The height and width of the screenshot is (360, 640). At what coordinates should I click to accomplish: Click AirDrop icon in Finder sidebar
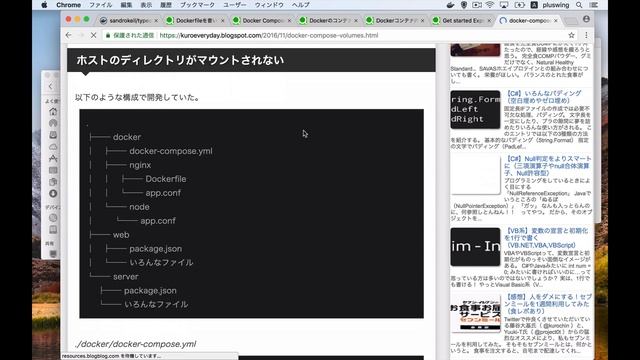pyautogui.click(x=53, y=123)
